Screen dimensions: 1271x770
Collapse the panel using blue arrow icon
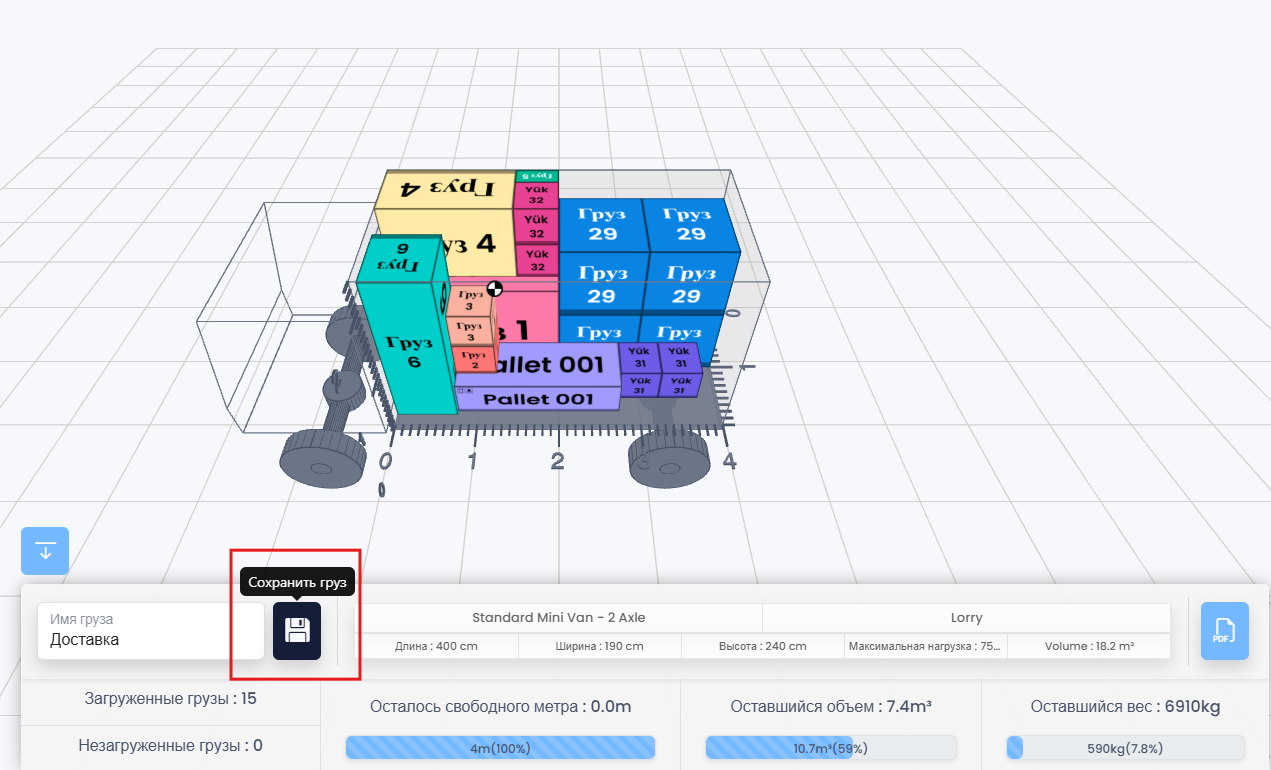pos(44,551)
